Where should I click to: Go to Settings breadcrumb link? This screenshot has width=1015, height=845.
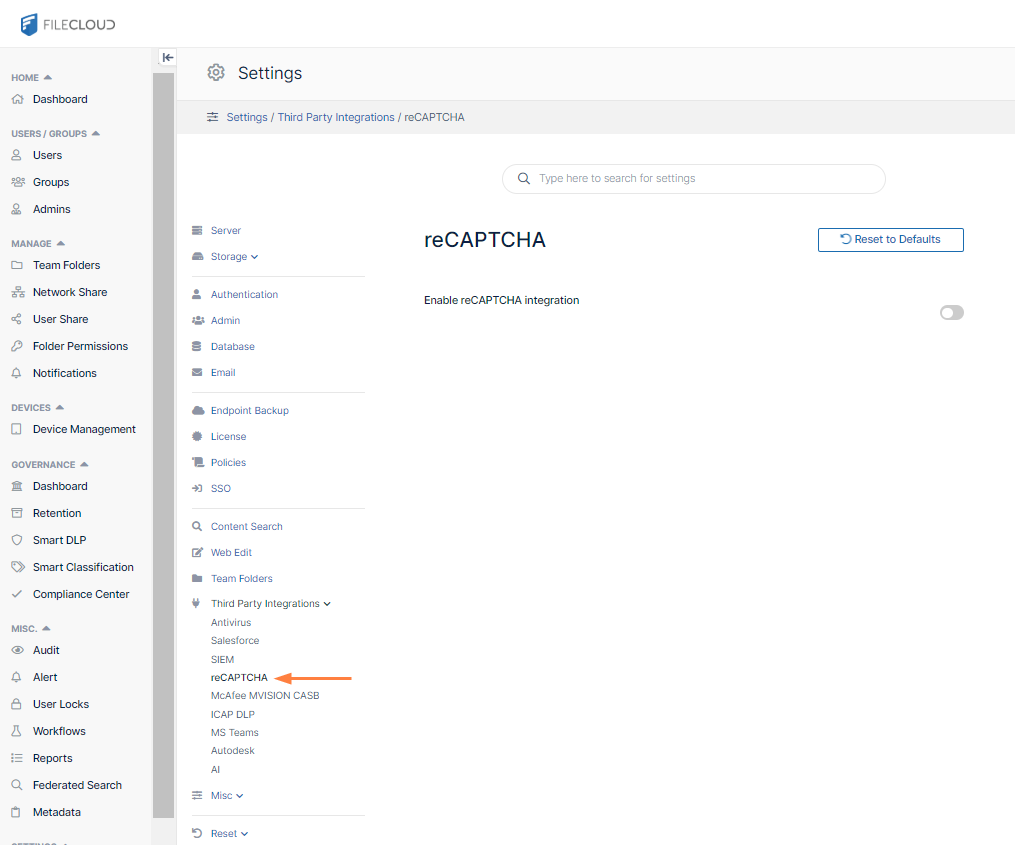247,117
